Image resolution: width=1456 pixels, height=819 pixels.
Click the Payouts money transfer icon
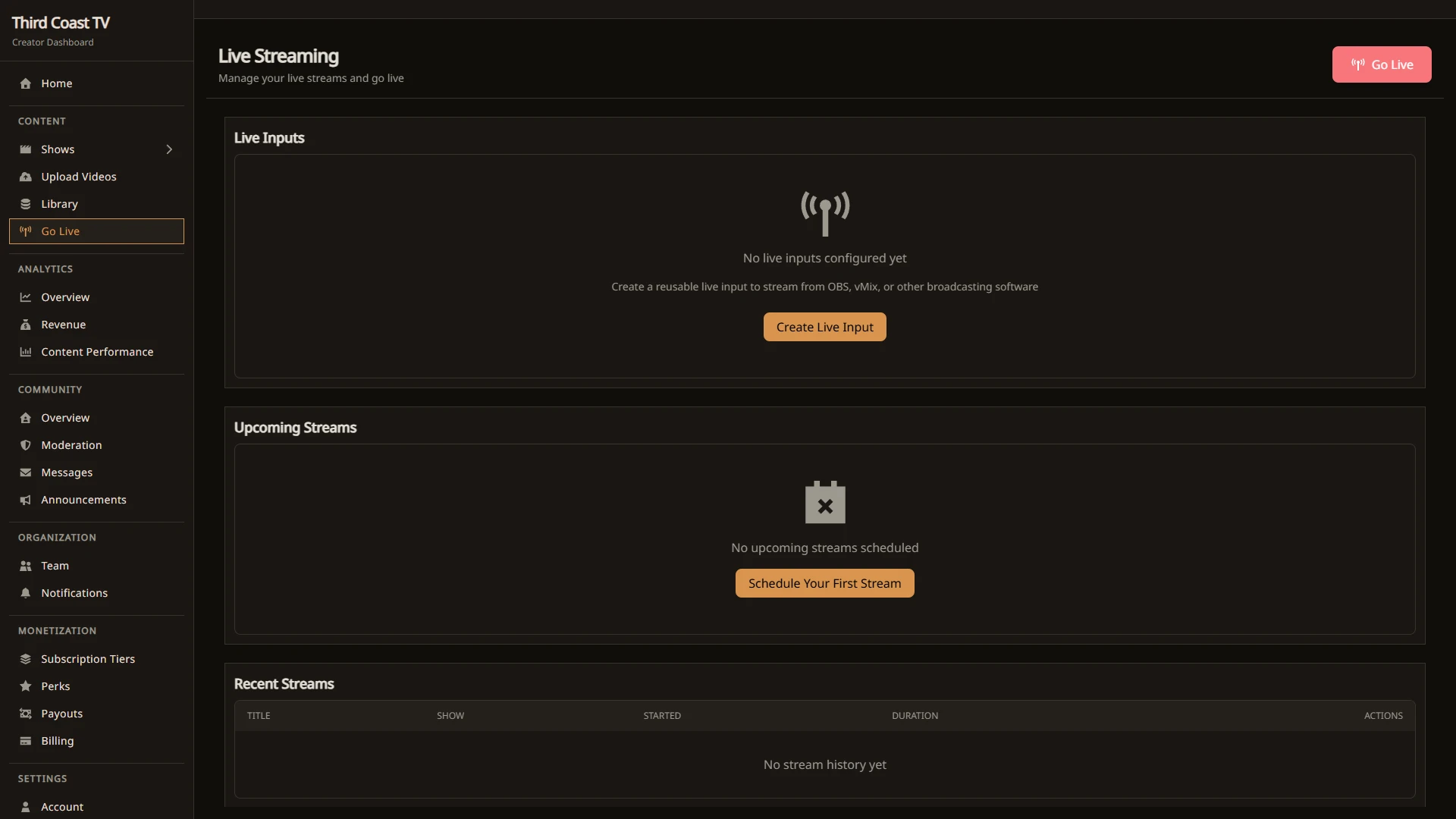click(26, 714)
